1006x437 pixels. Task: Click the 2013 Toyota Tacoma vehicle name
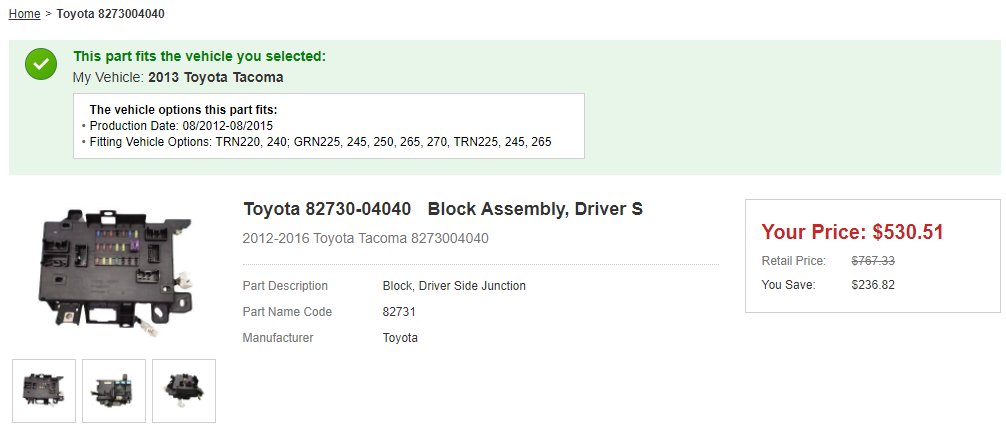point(216,77)
